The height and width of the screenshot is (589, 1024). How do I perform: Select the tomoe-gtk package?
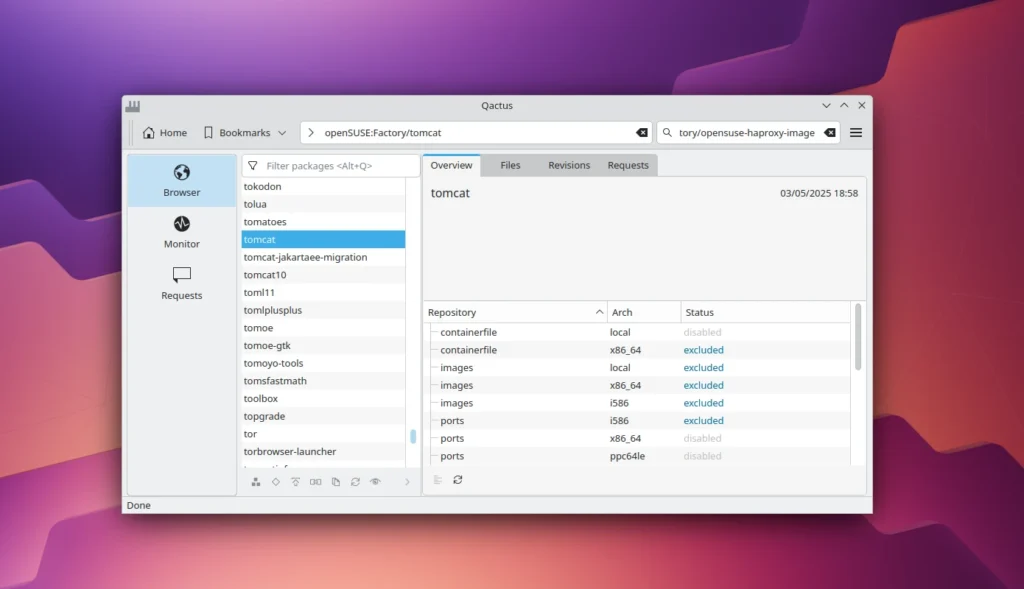pos(323,345)
